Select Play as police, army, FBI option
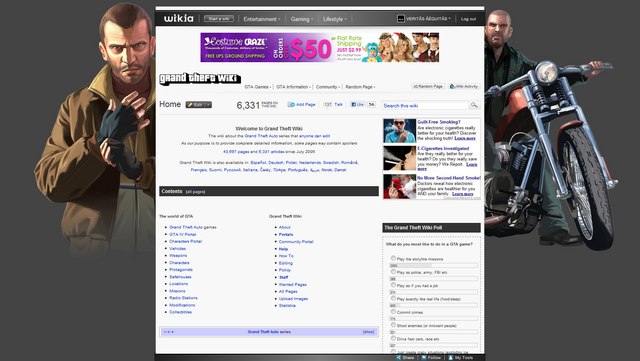 (x=393, y=272)
